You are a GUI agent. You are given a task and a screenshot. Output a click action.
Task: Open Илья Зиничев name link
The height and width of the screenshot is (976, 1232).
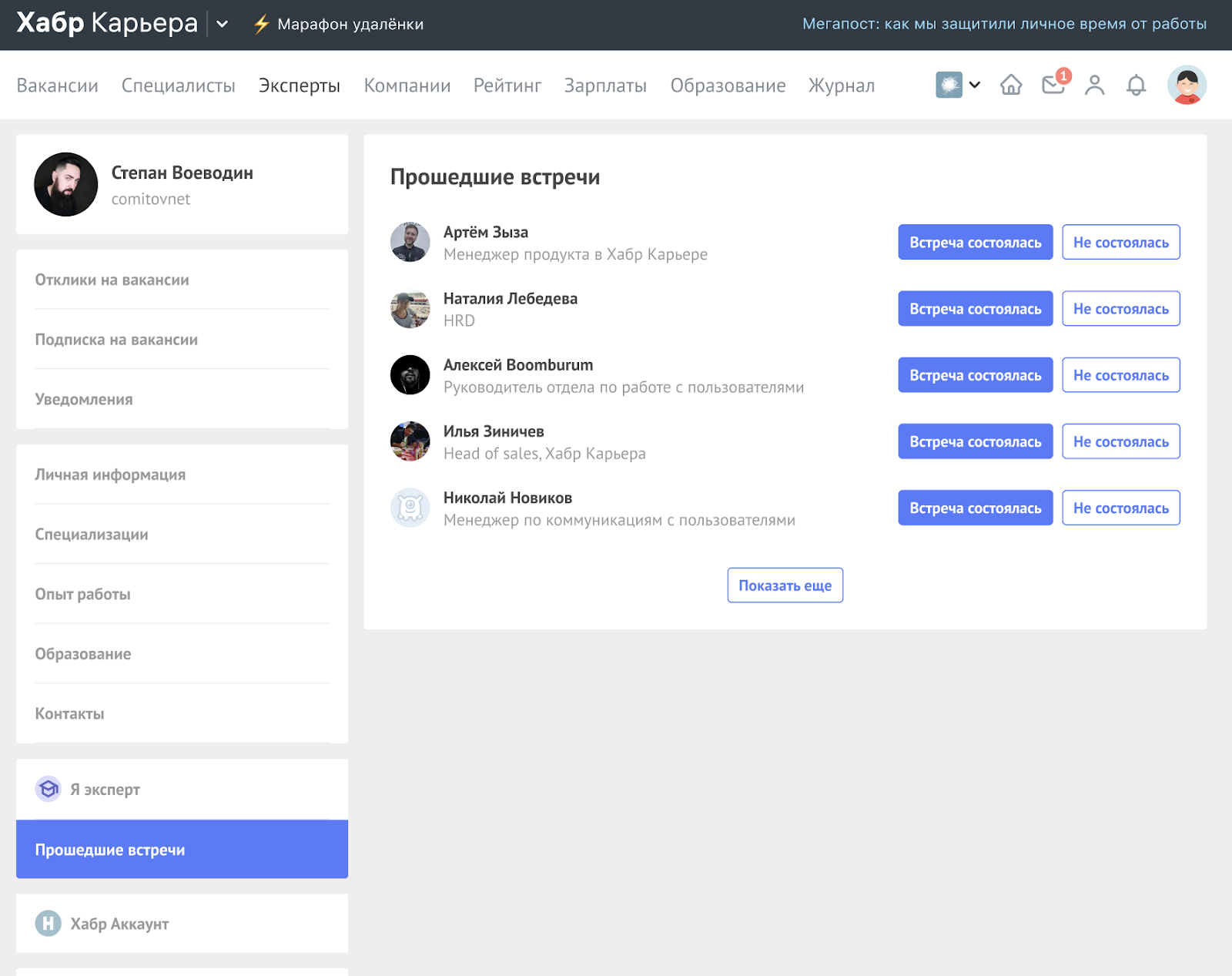pyautogui.click(x=494, y=431)
